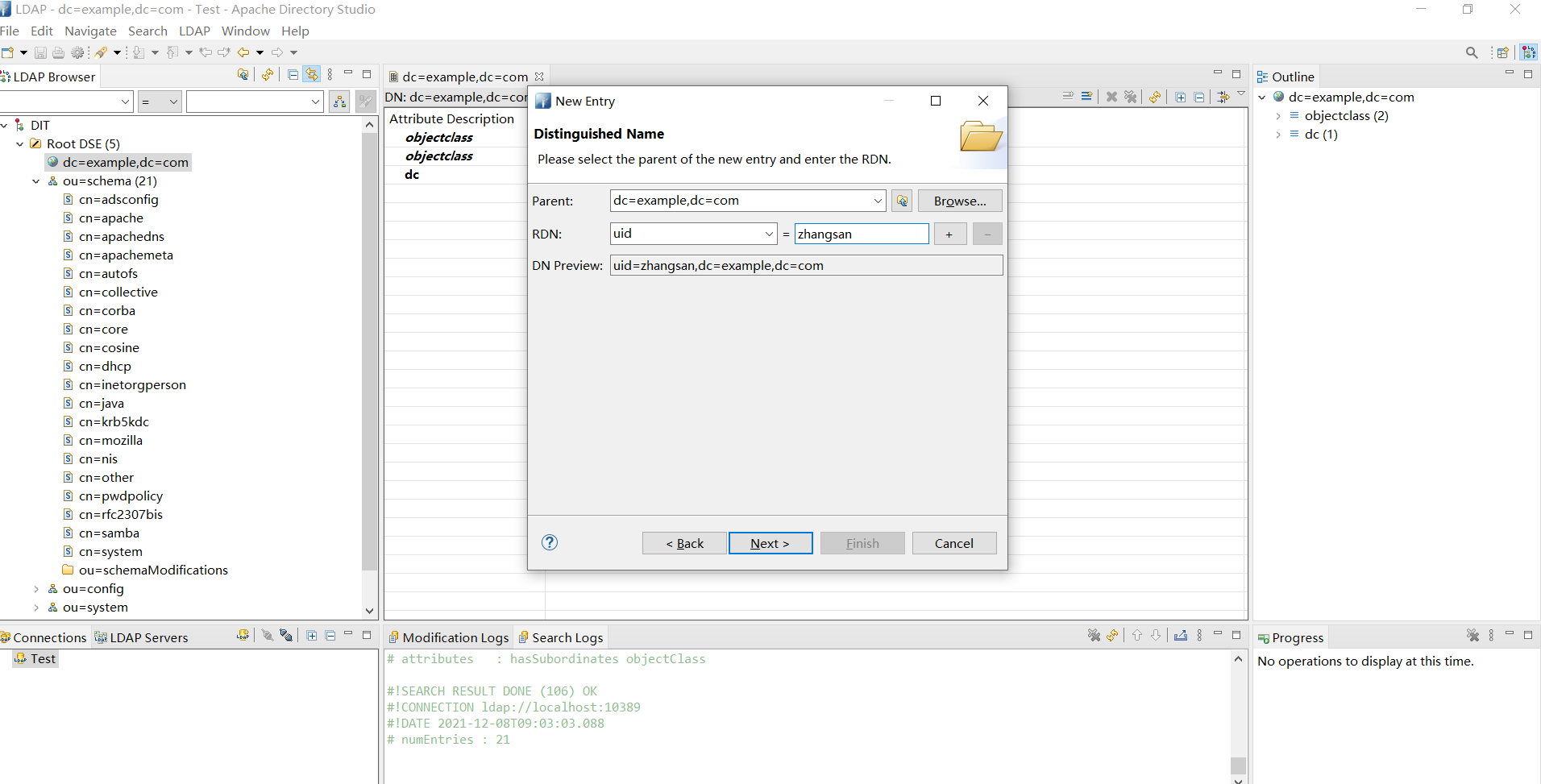Select cn=inetorgperson in LDAP Browser tree
The width and height of the screenshot is (1541, 784).
tap(132, 385)
